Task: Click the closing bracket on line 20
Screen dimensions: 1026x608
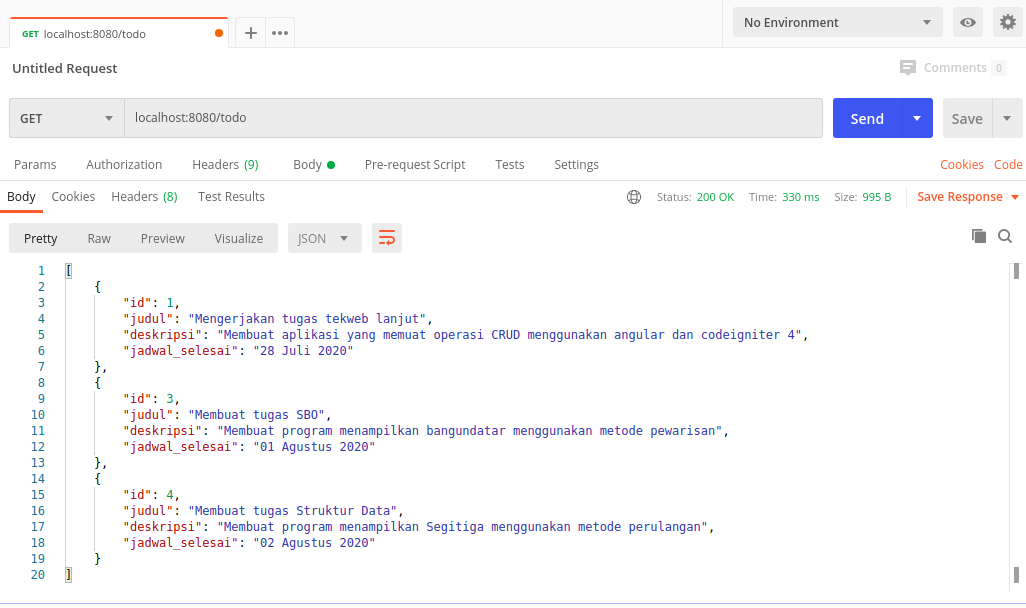Action: [x=69, y=575]
